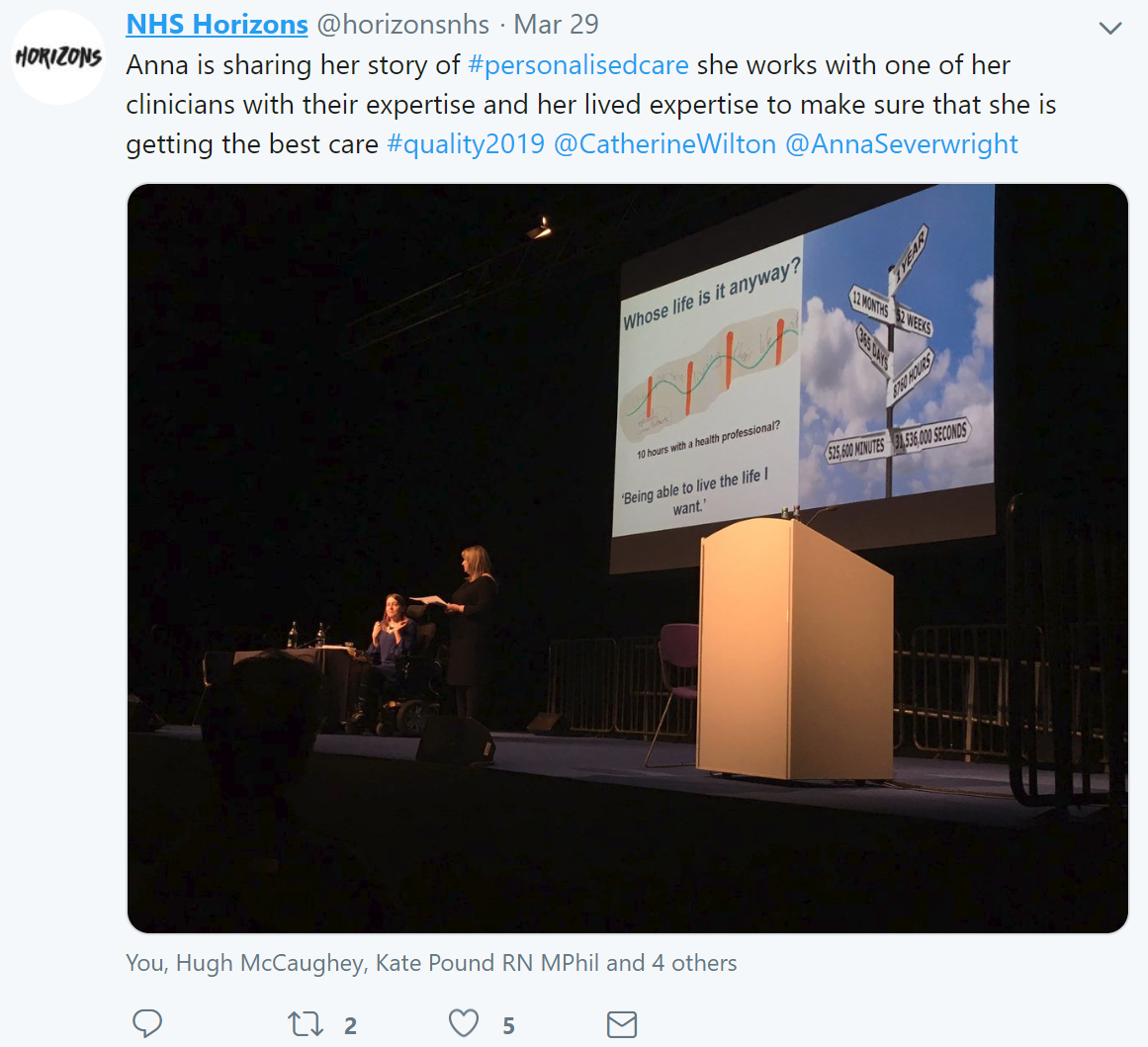Click the retweet arrows icon
The width and height of the screenshot is (1148, 1047).
[x=306, y=1023]
